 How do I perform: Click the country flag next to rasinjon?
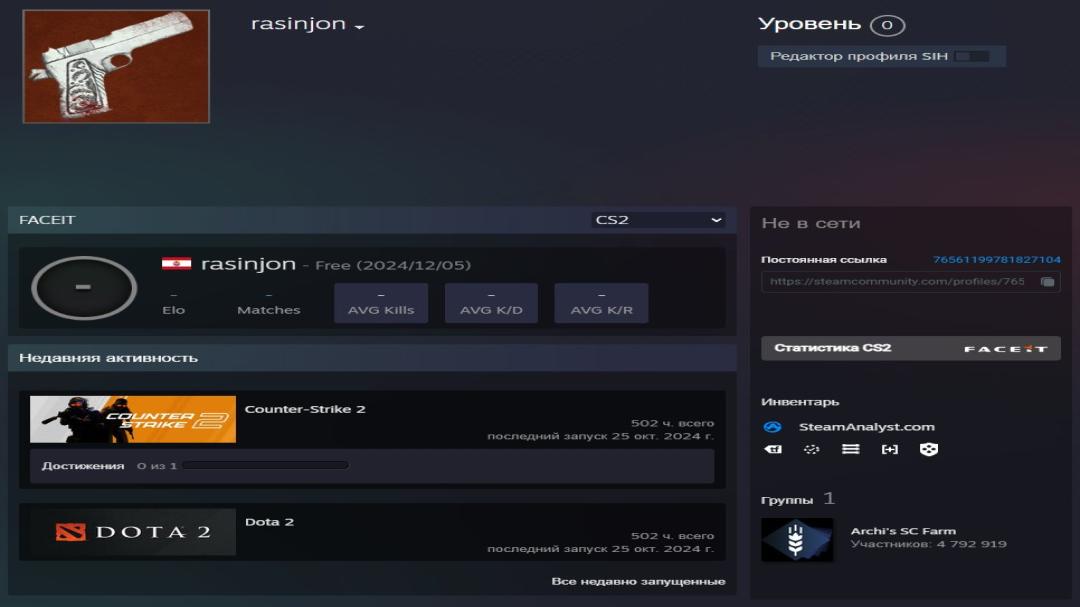(x=176, y=263)
